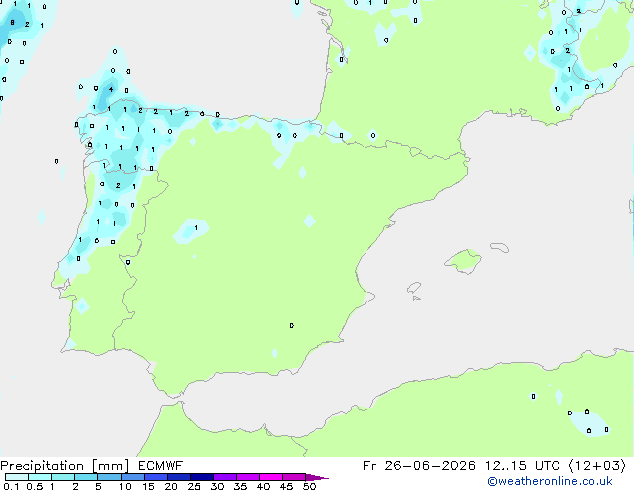Click the 25 to 30 mm dark blue swatch
Image resolution: width=634 pixels, height=490 pixels.
click(x=202, y=477)
